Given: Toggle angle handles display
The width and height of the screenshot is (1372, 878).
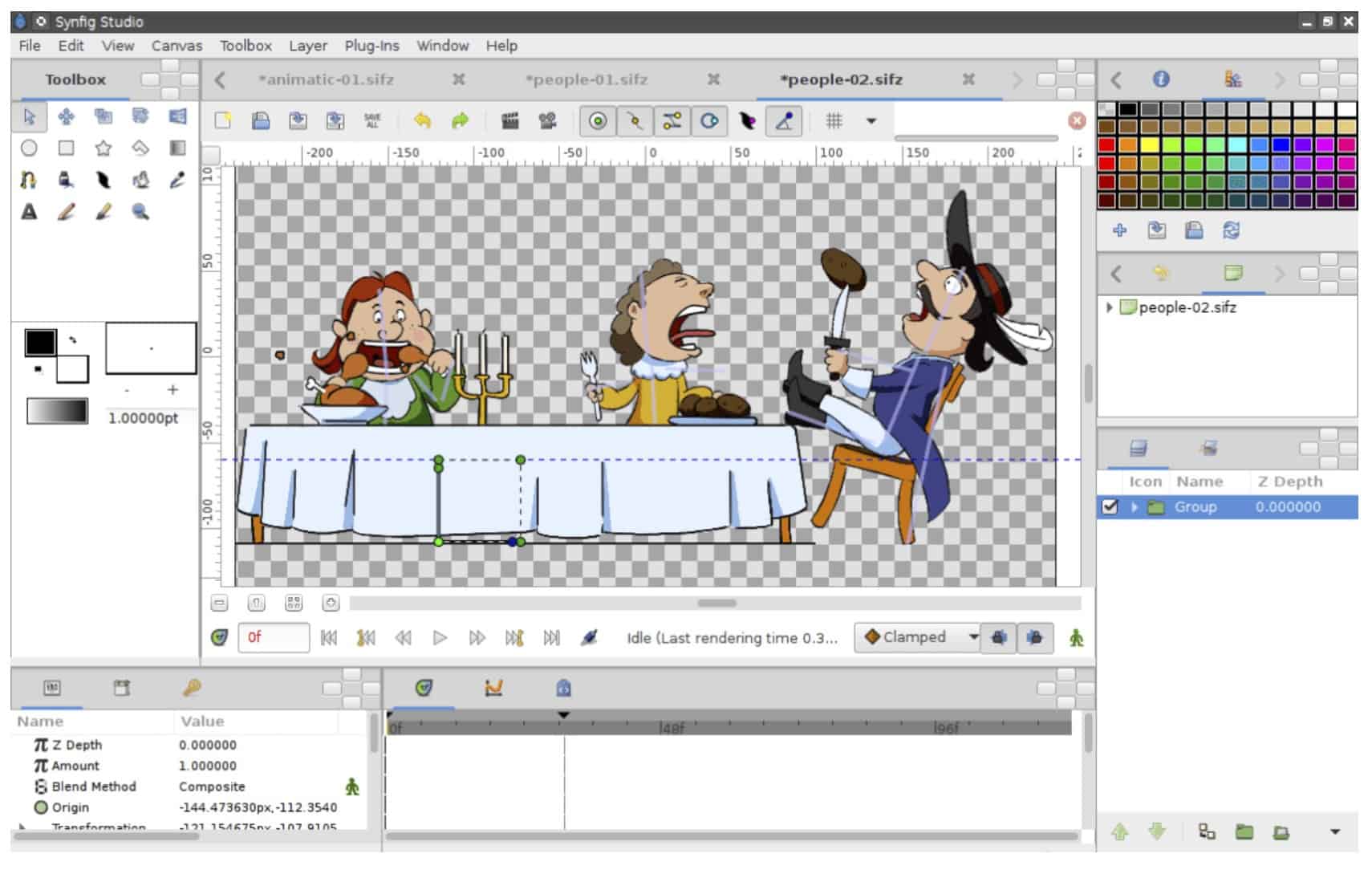Looking at the screenshot, I should pos(784,121).
